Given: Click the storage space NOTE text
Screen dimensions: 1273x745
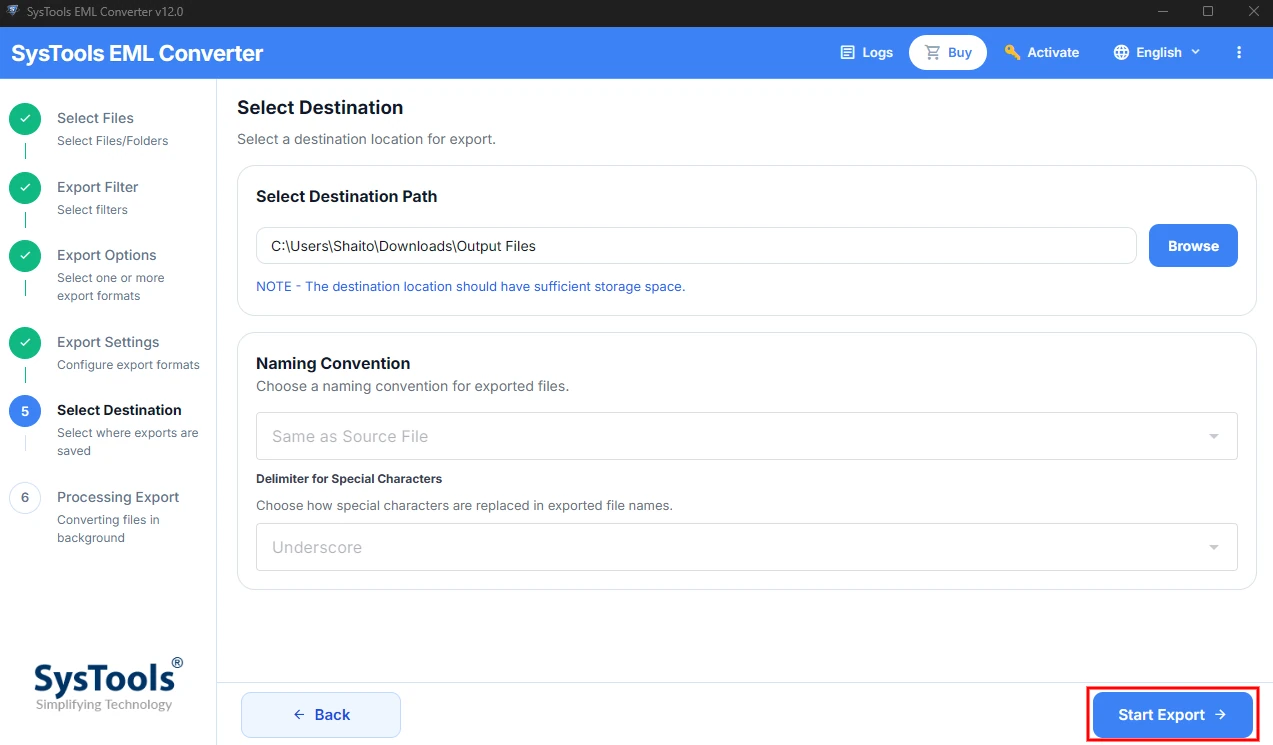Looking at the screenshot, I should pos(471,286).
